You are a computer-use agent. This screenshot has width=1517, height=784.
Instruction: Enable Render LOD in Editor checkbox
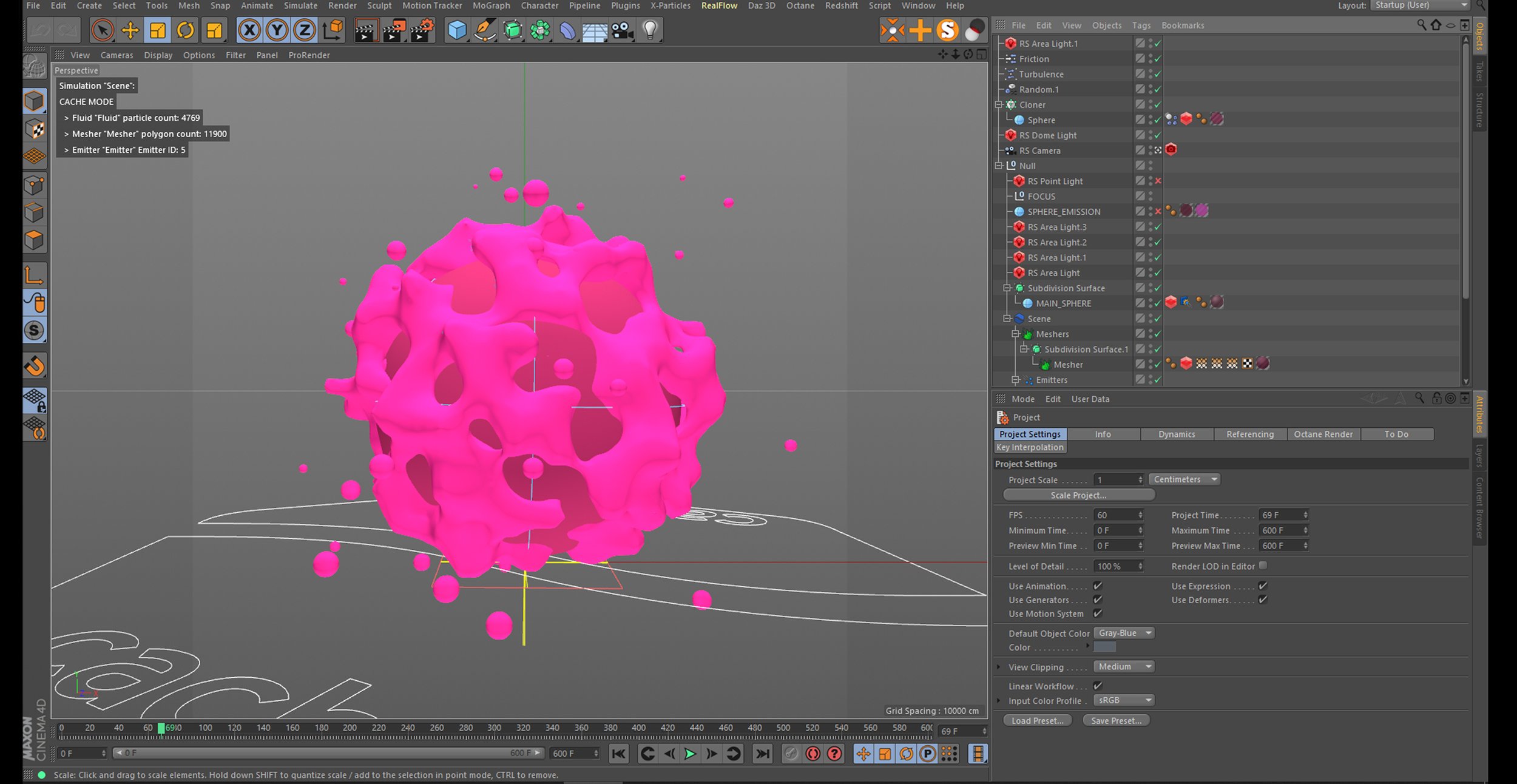click(x=1263, y=566)
